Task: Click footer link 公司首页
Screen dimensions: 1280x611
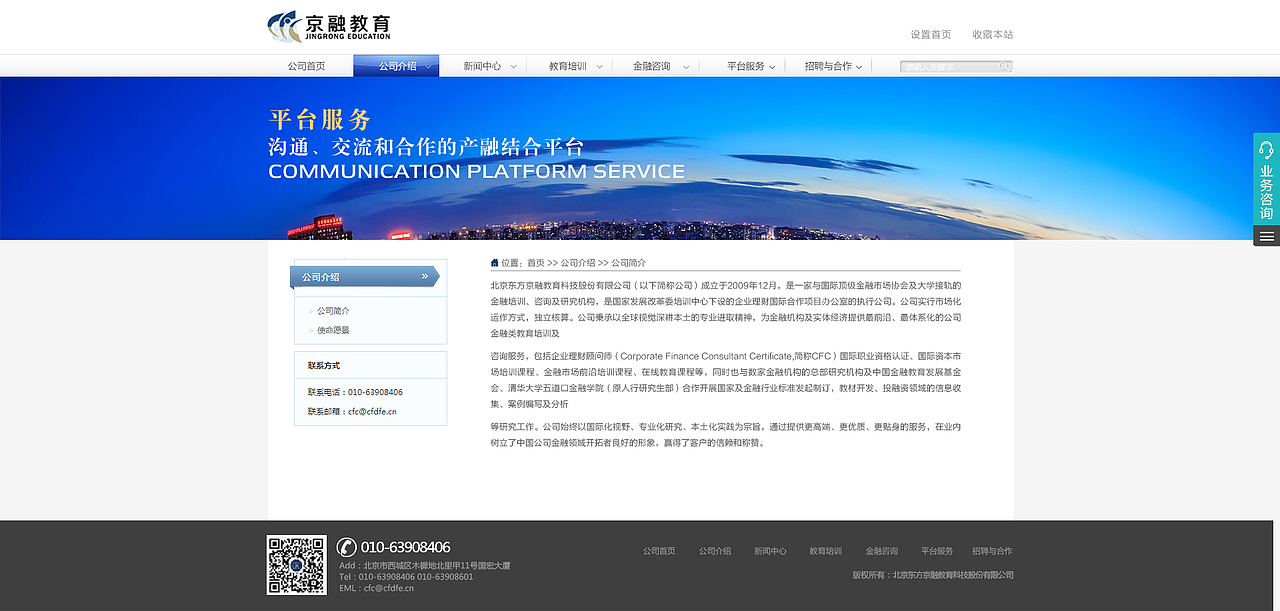Action: [659, 551]
